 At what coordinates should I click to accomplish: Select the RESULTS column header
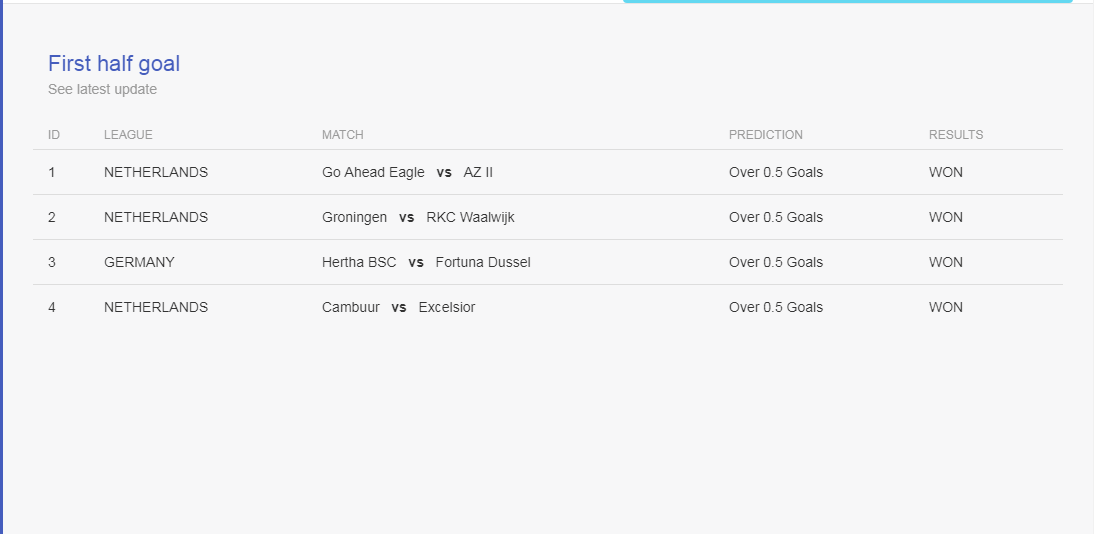(x=956, y=135)
